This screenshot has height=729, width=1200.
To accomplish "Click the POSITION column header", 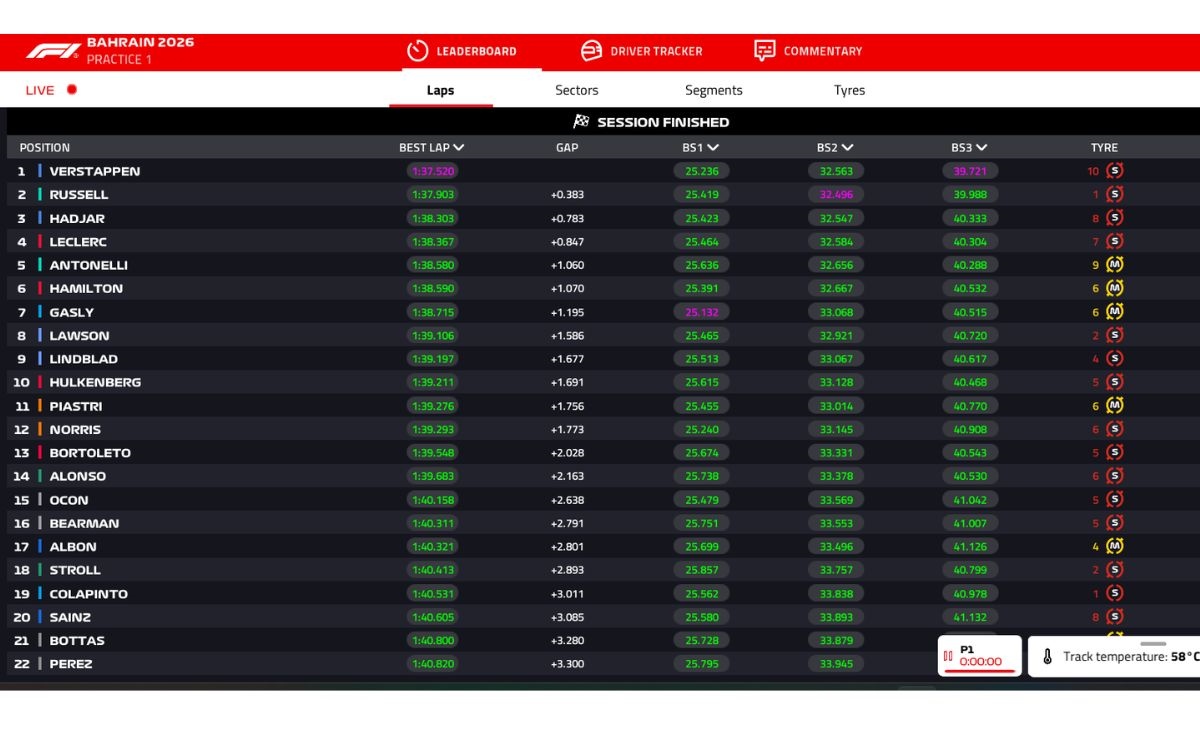I will 45,147.
